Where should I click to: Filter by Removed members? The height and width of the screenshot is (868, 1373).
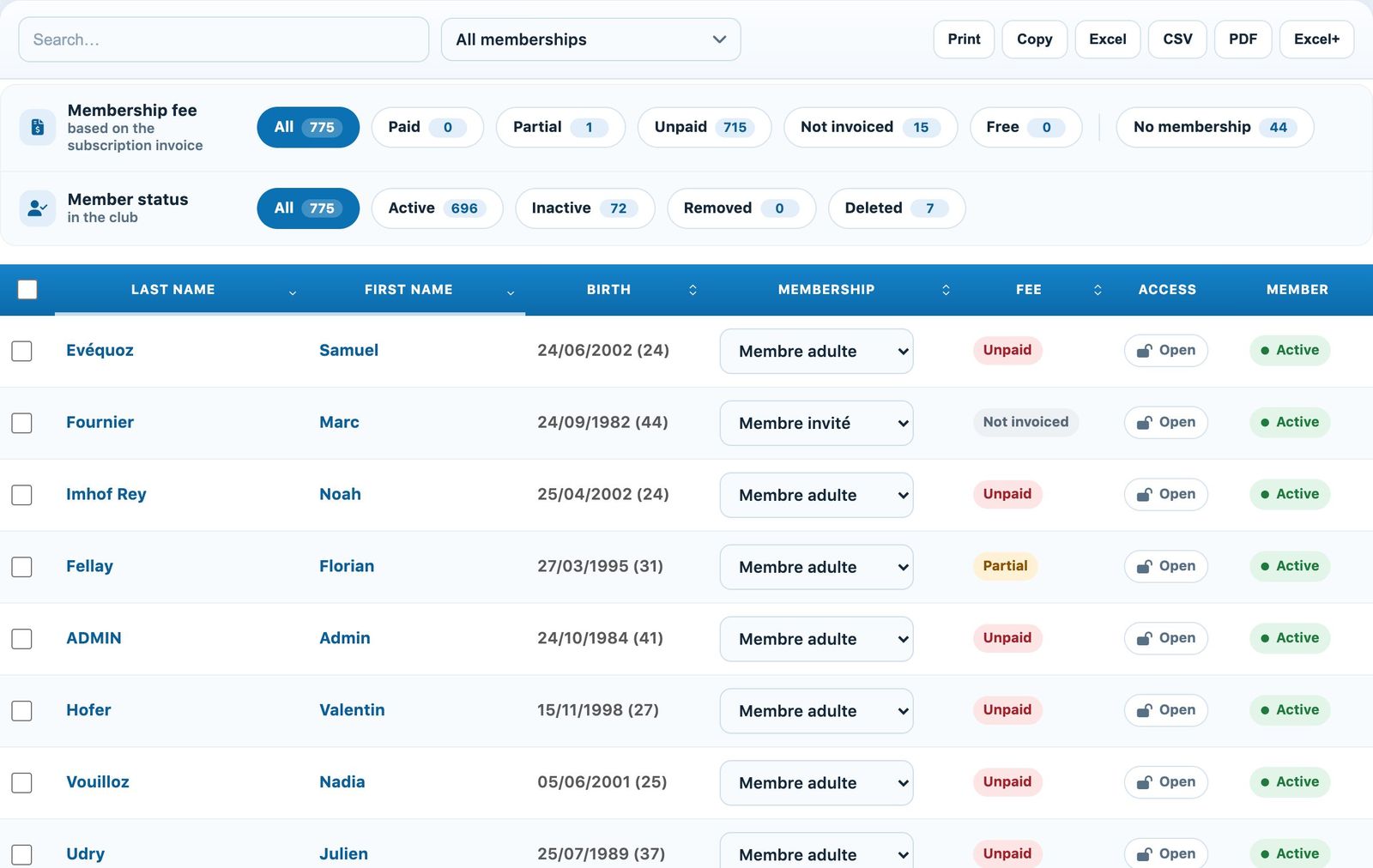[741, 208]
